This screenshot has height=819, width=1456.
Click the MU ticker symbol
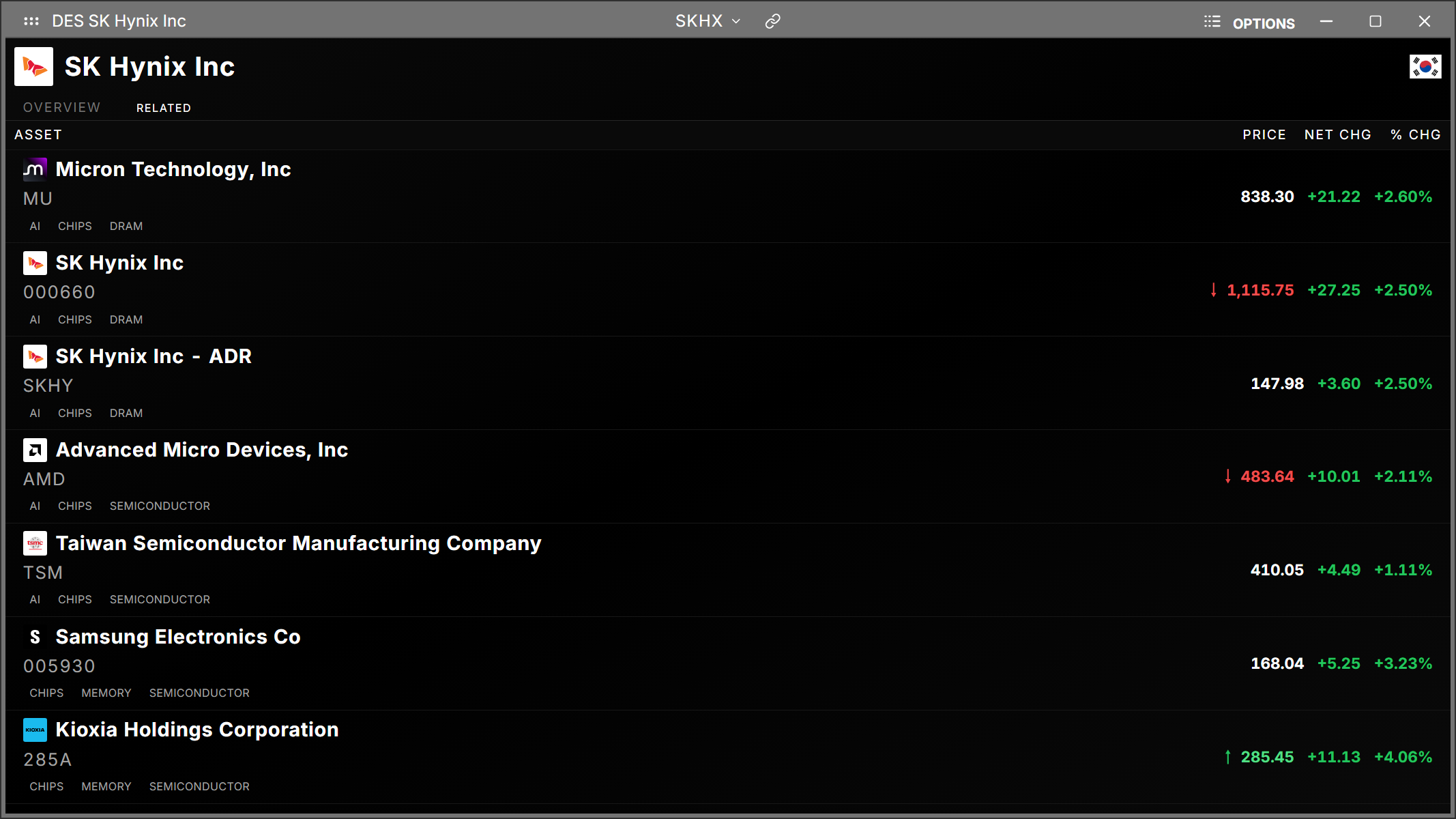(x=38, y=199)
